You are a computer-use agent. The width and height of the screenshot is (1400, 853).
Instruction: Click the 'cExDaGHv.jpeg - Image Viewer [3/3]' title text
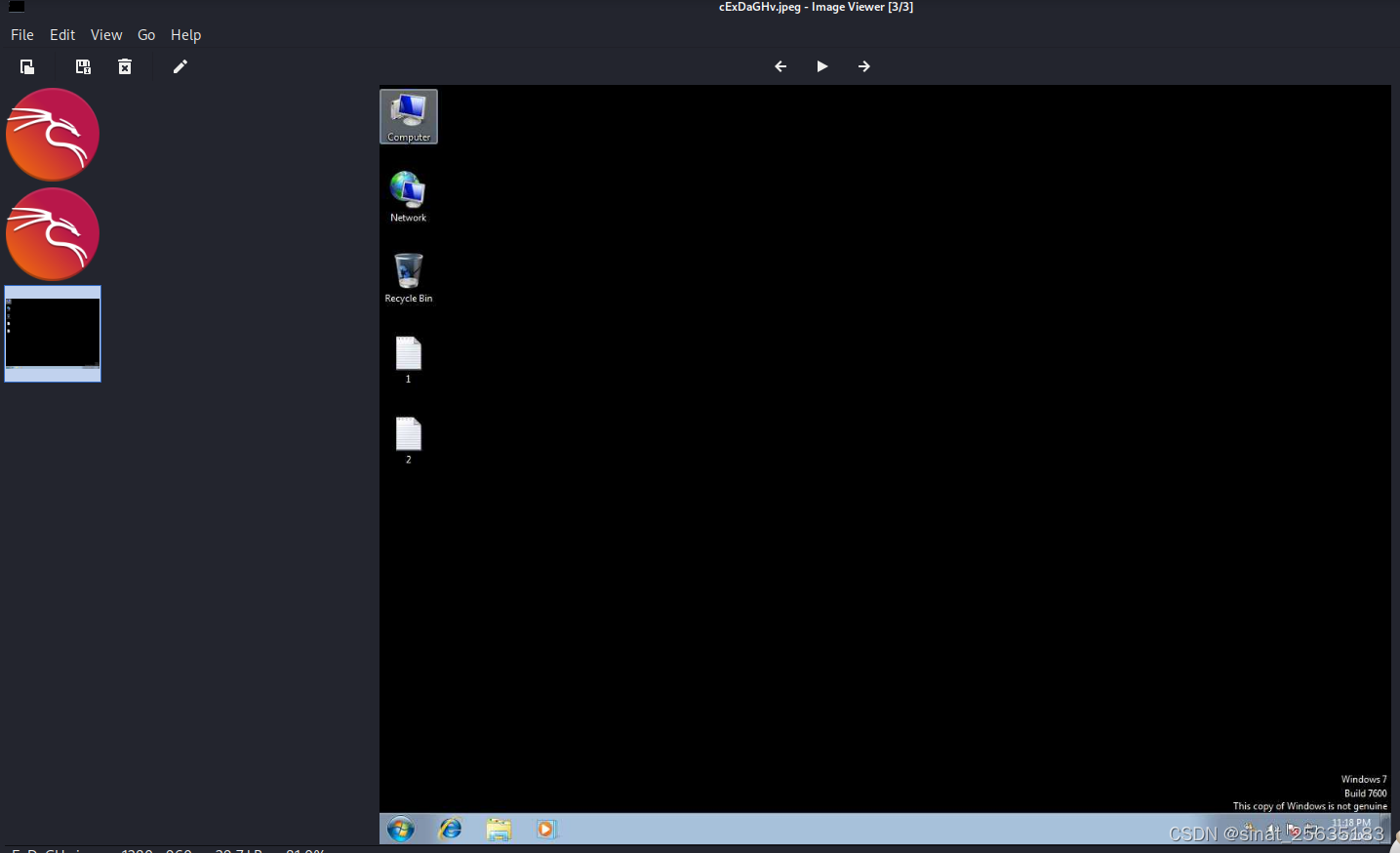point(816,7)
